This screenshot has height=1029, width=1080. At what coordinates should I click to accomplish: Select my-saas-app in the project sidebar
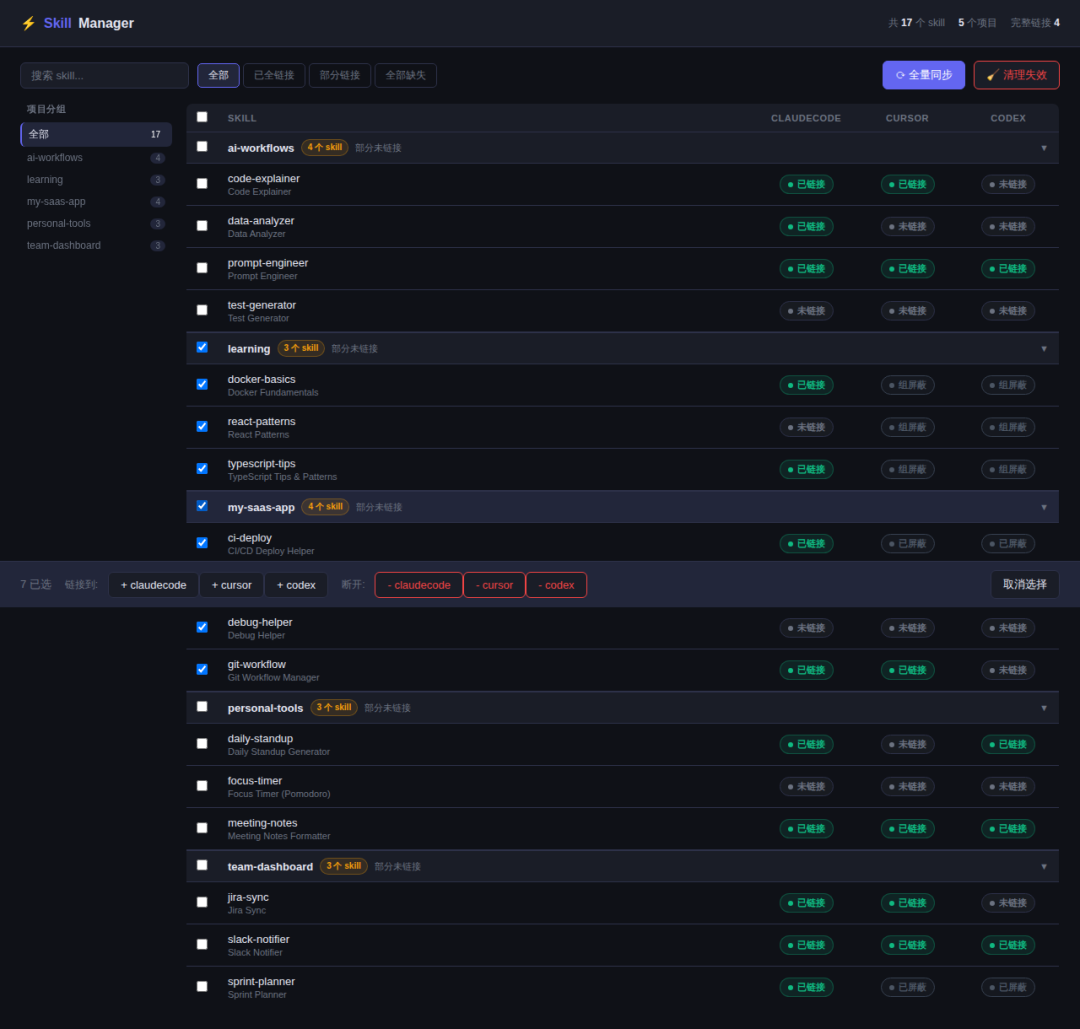55,202
